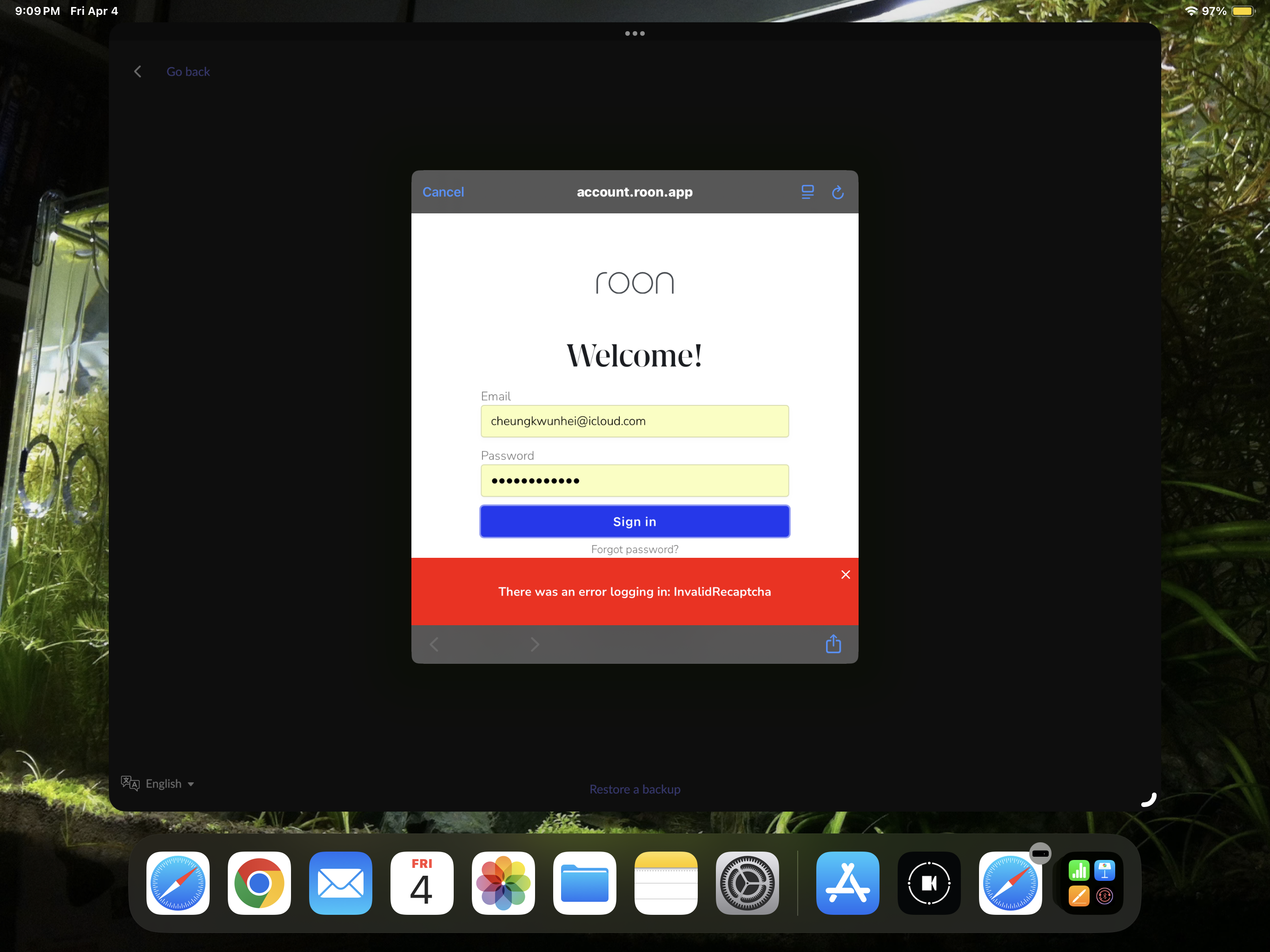The image size is (1270, 952).
Task: Launch Google Chrome from the dock
Action: click(x=259, y=883)
